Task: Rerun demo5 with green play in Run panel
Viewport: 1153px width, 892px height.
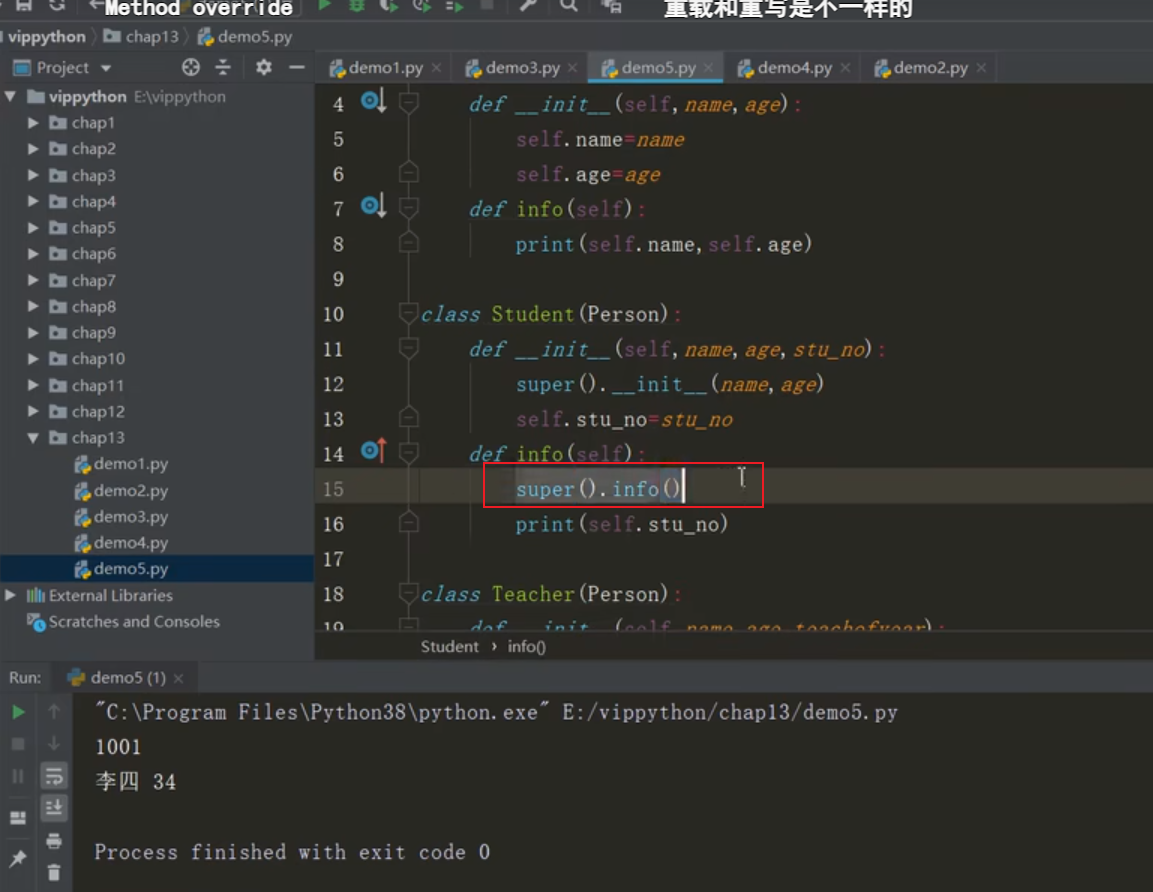Action: pyautogui.click(x=18, y=712)
